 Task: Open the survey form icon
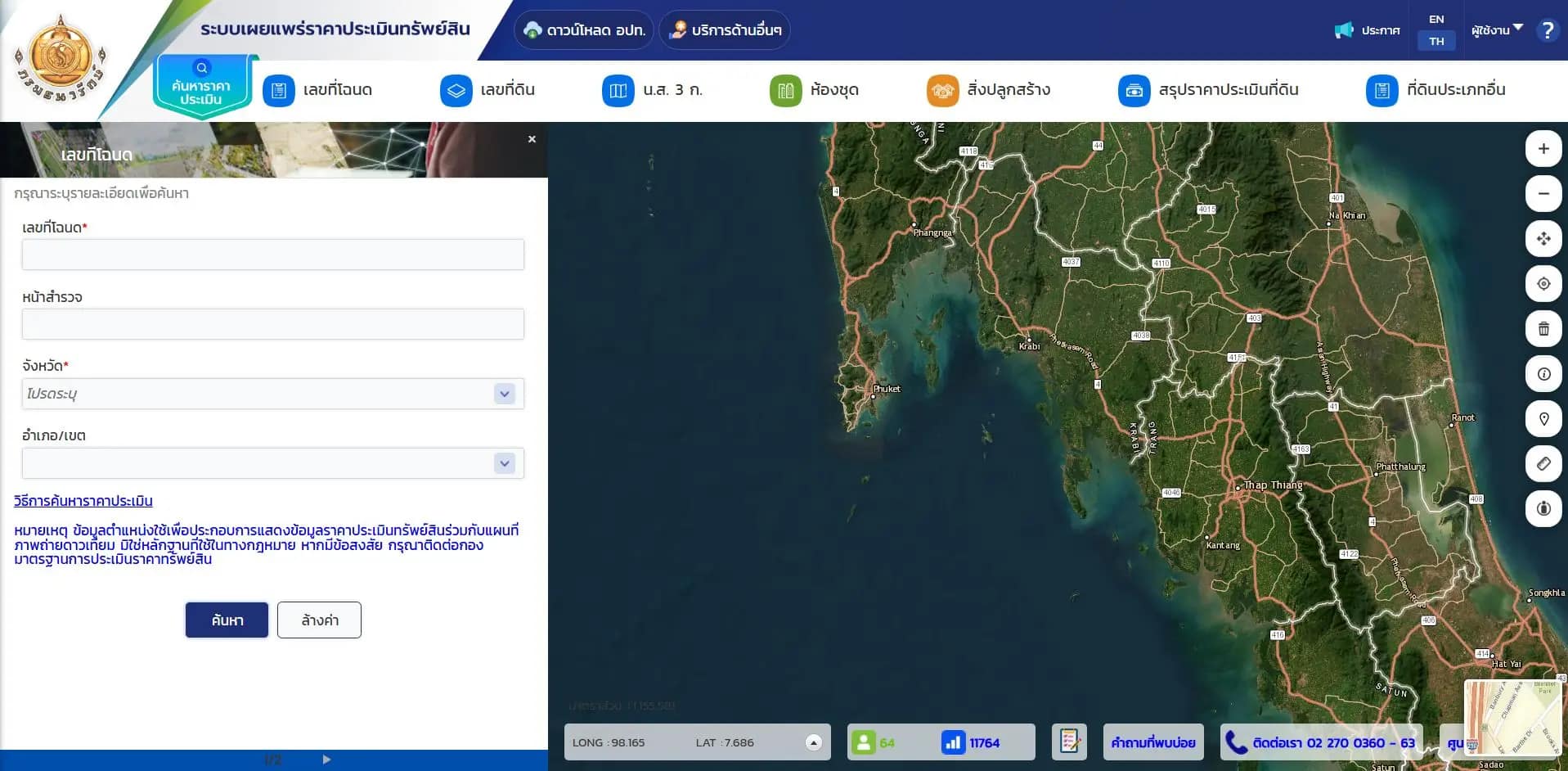click(x=1069, y=742)
